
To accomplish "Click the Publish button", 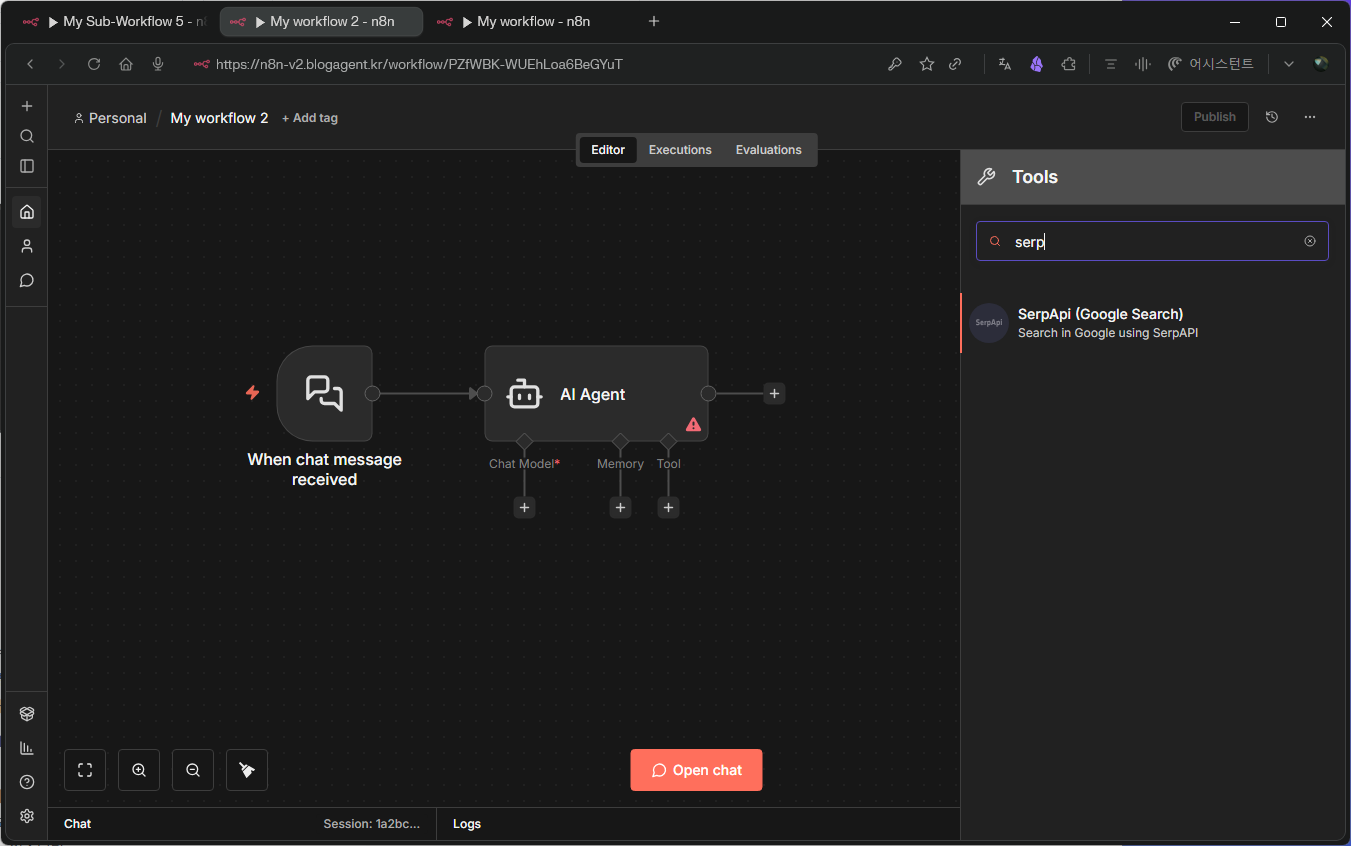I will pyautogui.click(x=1215, y=117).
